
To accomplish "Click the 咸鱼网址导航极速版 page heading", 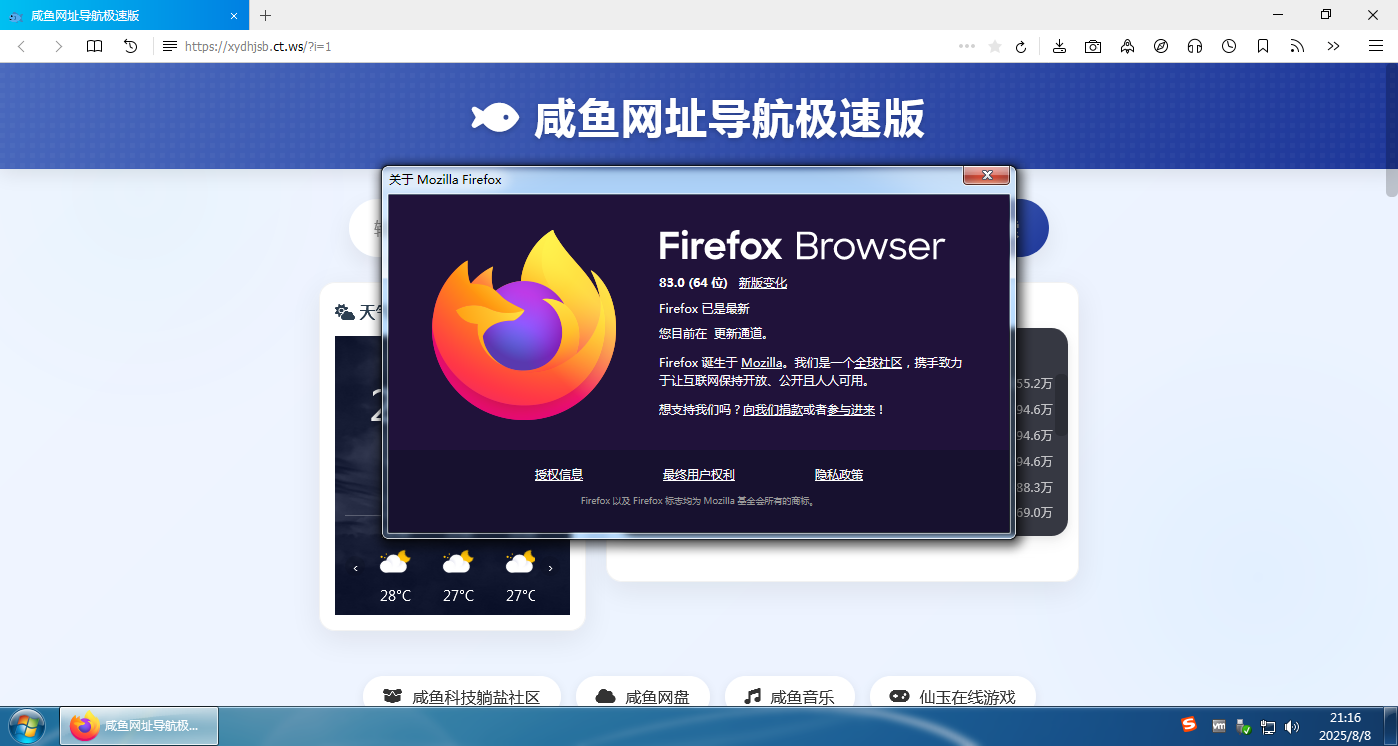I will point(729,119).
